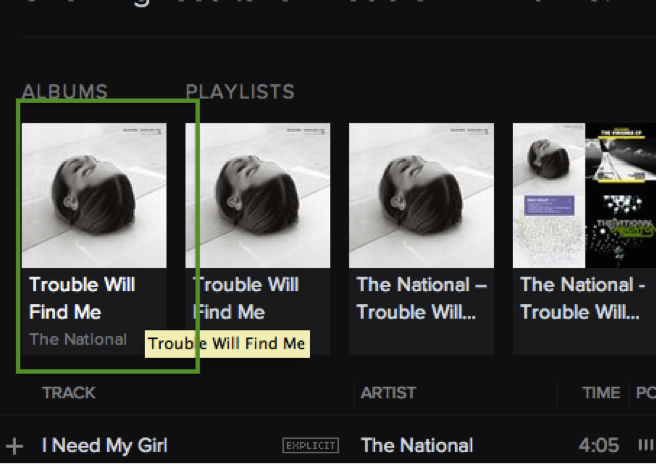Sort tracks by the TRACK column header

pyautogui.click(x=68, y=393)
